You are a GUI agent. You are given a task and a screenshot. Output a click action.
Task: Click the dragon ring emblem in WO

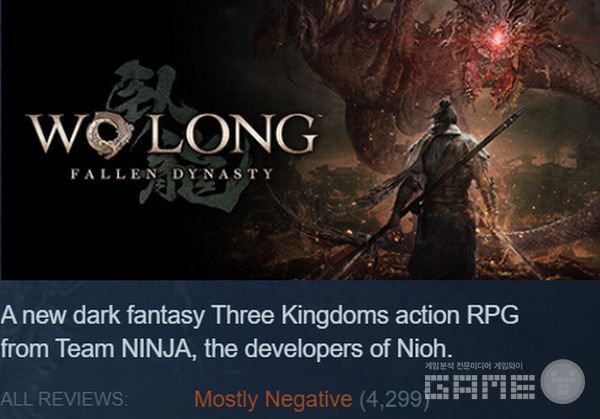point(110,135)
